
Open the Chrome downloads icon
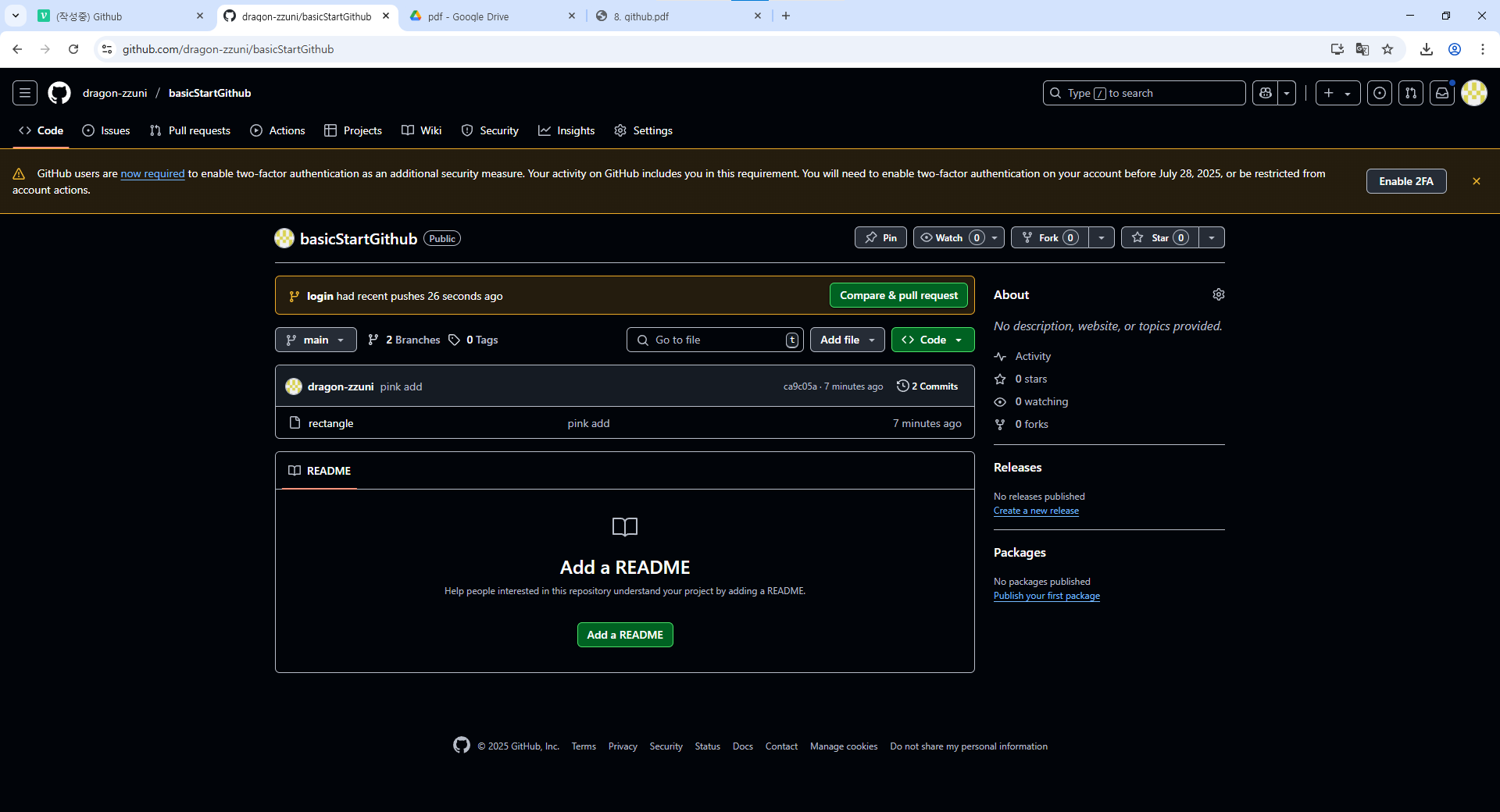tap(1427, 49)
